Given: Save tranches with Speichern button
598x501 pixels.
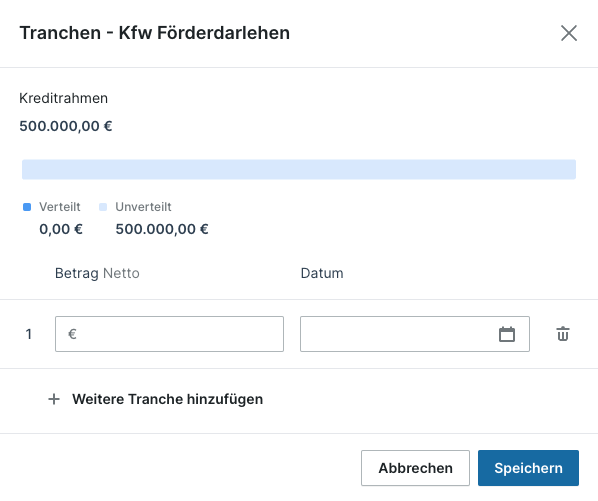Looking at the screenshot, I should (528, 468).
